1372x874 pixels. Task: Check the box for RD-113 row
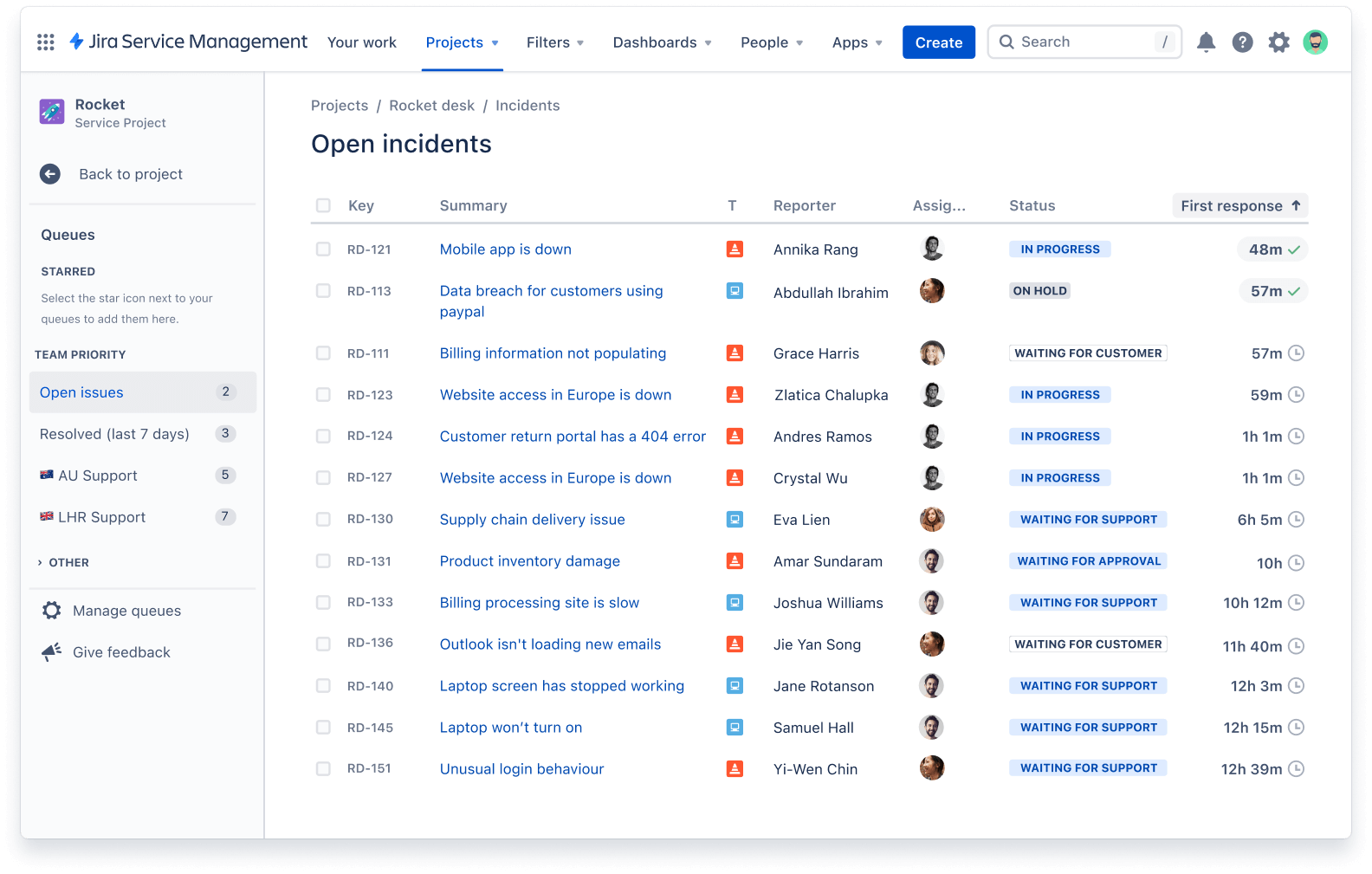[323, 291]
